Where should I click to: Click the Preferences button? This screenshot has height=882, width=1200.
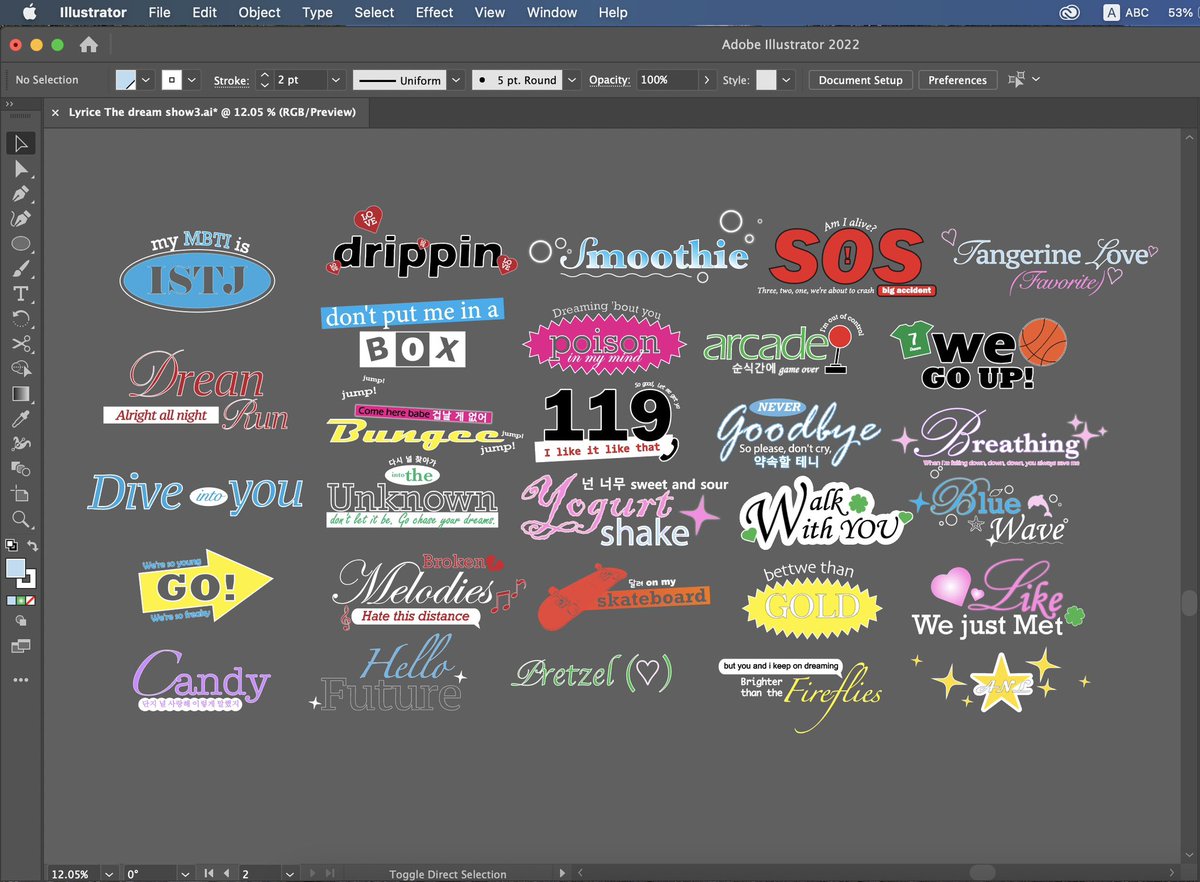point(957,80)
